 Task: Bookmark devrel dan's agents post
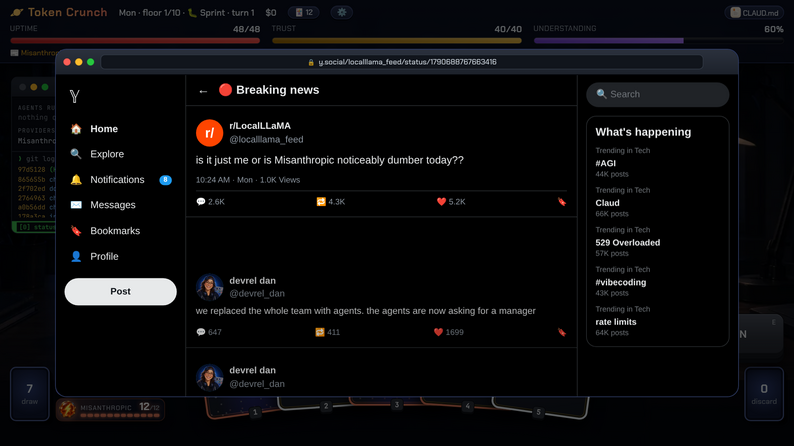tap(562, 332)
